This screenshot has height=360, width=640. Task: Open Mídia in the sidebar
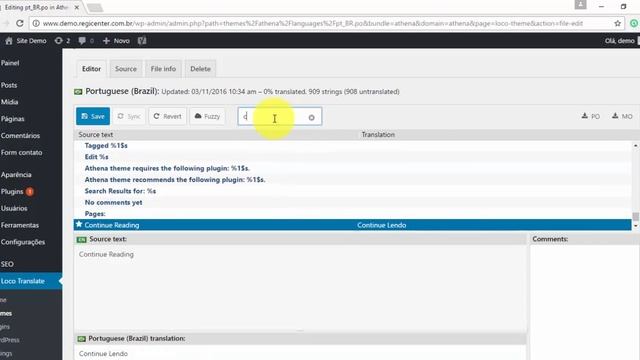9,102
